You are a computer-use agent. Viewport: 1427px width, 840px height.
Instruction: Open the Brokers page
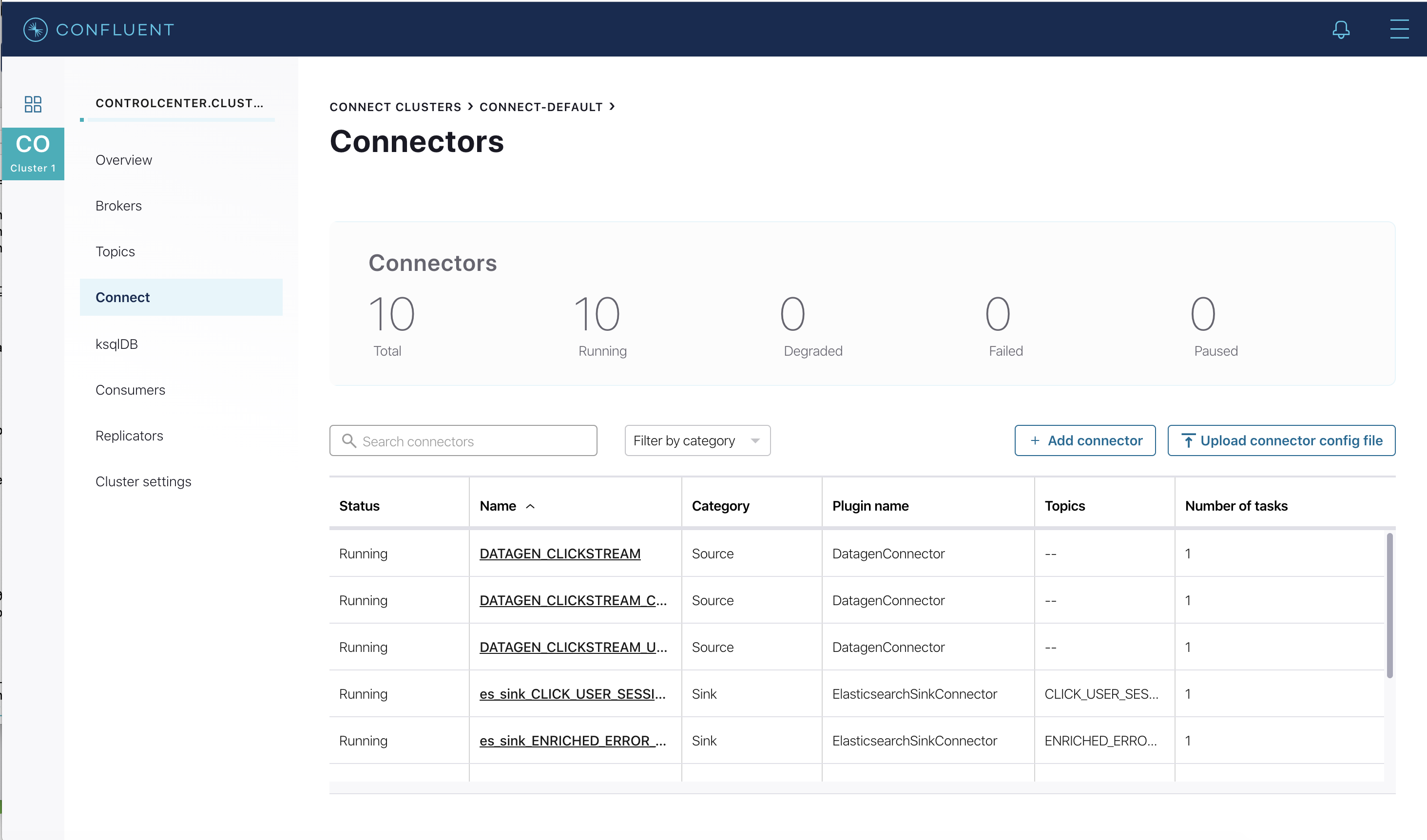(118, 206)
